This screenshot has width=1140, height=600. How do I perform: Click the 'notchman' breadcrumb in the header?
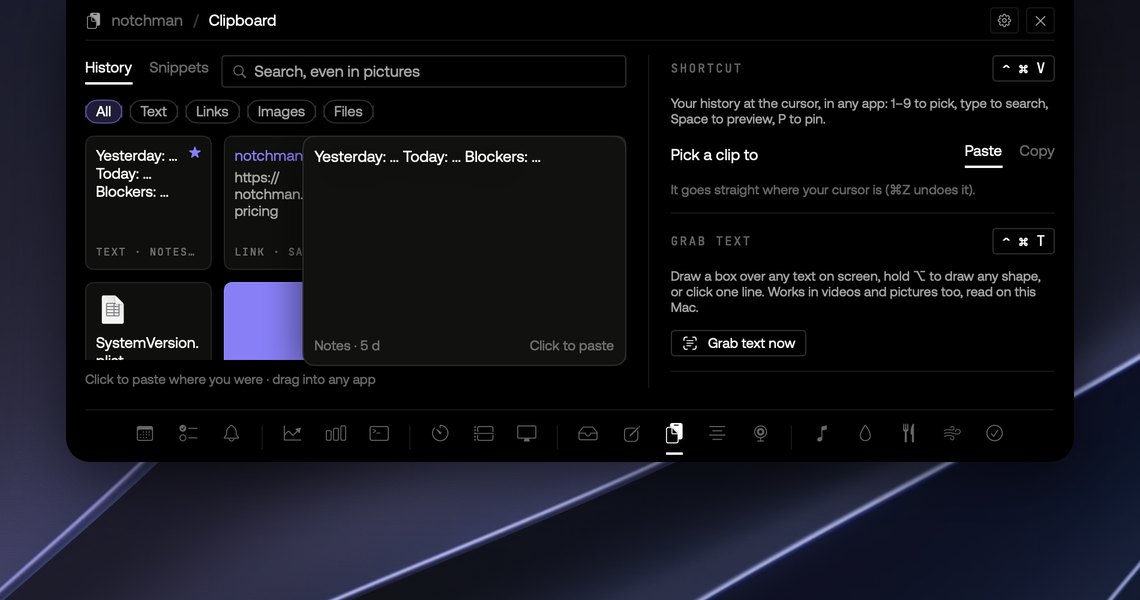click(147, 20)
